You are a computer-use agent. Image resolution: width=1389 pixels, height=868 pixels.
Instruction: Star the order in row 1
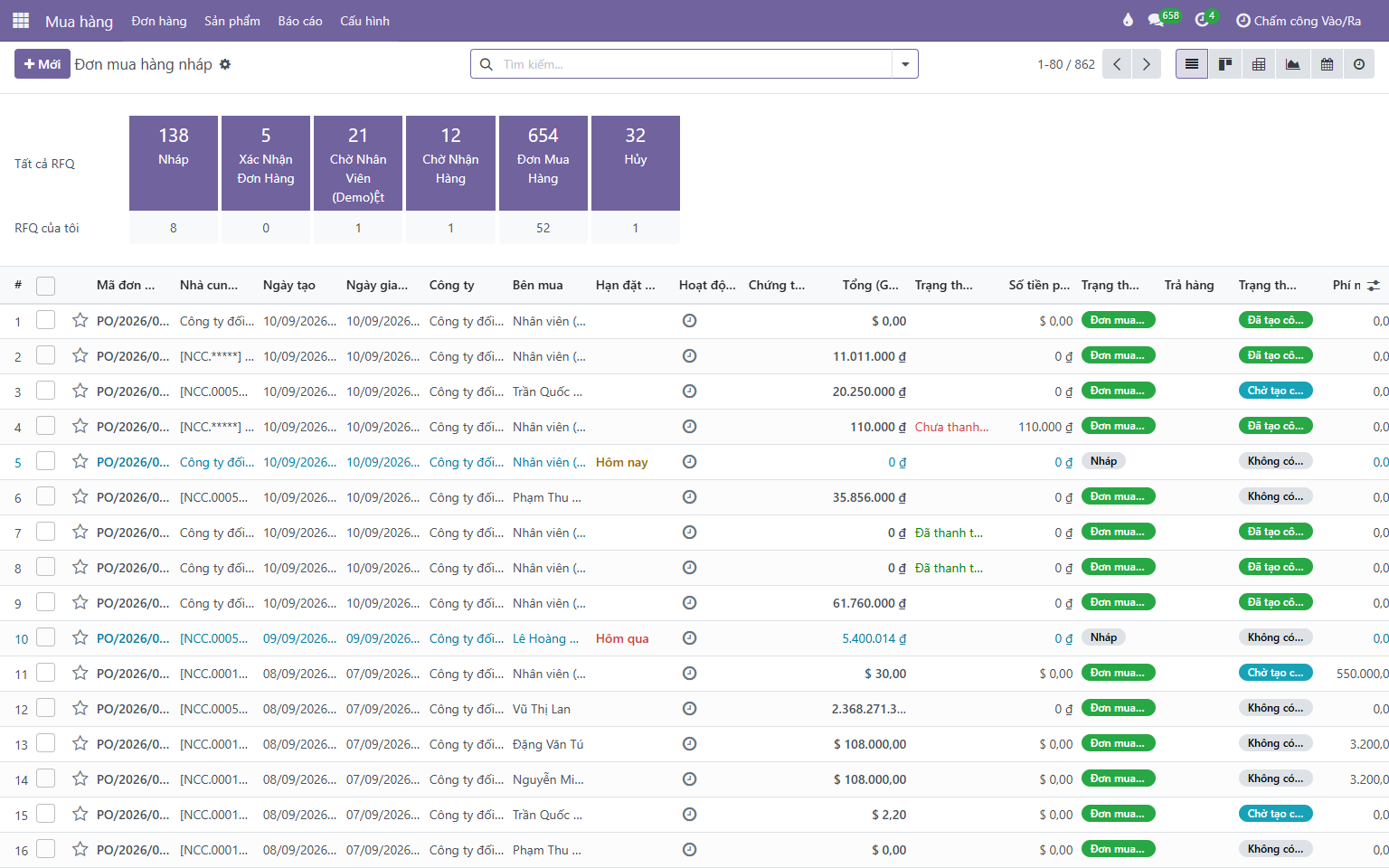pyautogui.click(x=80, y=320)
